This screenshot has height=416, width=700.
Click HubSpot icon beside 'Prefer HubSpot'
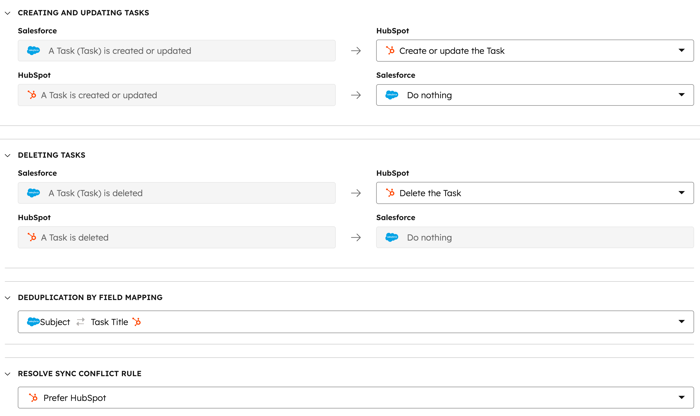pyautogui.click(x=33, y=397)
